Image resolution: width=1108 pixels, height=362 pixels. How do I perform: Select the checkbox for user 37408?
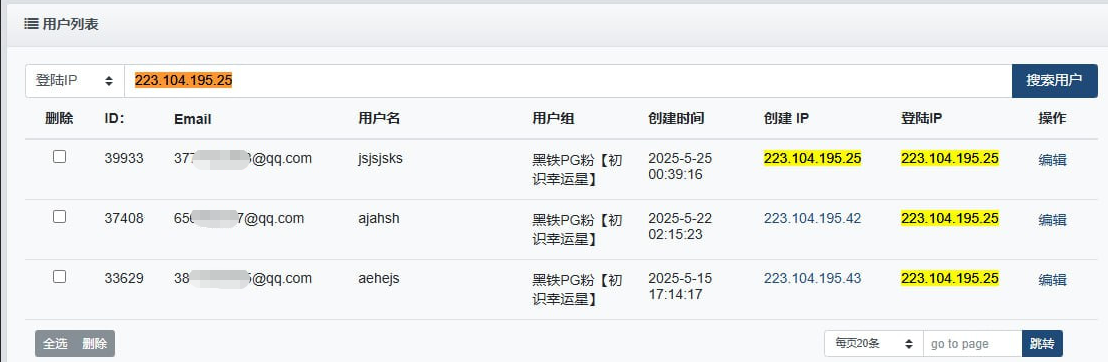coord(59,217)
